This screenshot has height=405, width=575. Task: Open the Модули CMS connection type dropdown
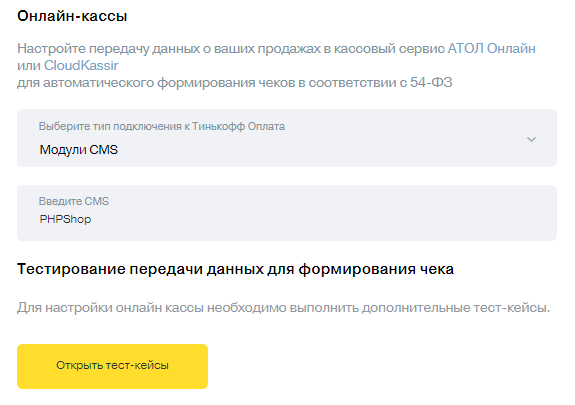pyautogui.click(x=287, y=138)
